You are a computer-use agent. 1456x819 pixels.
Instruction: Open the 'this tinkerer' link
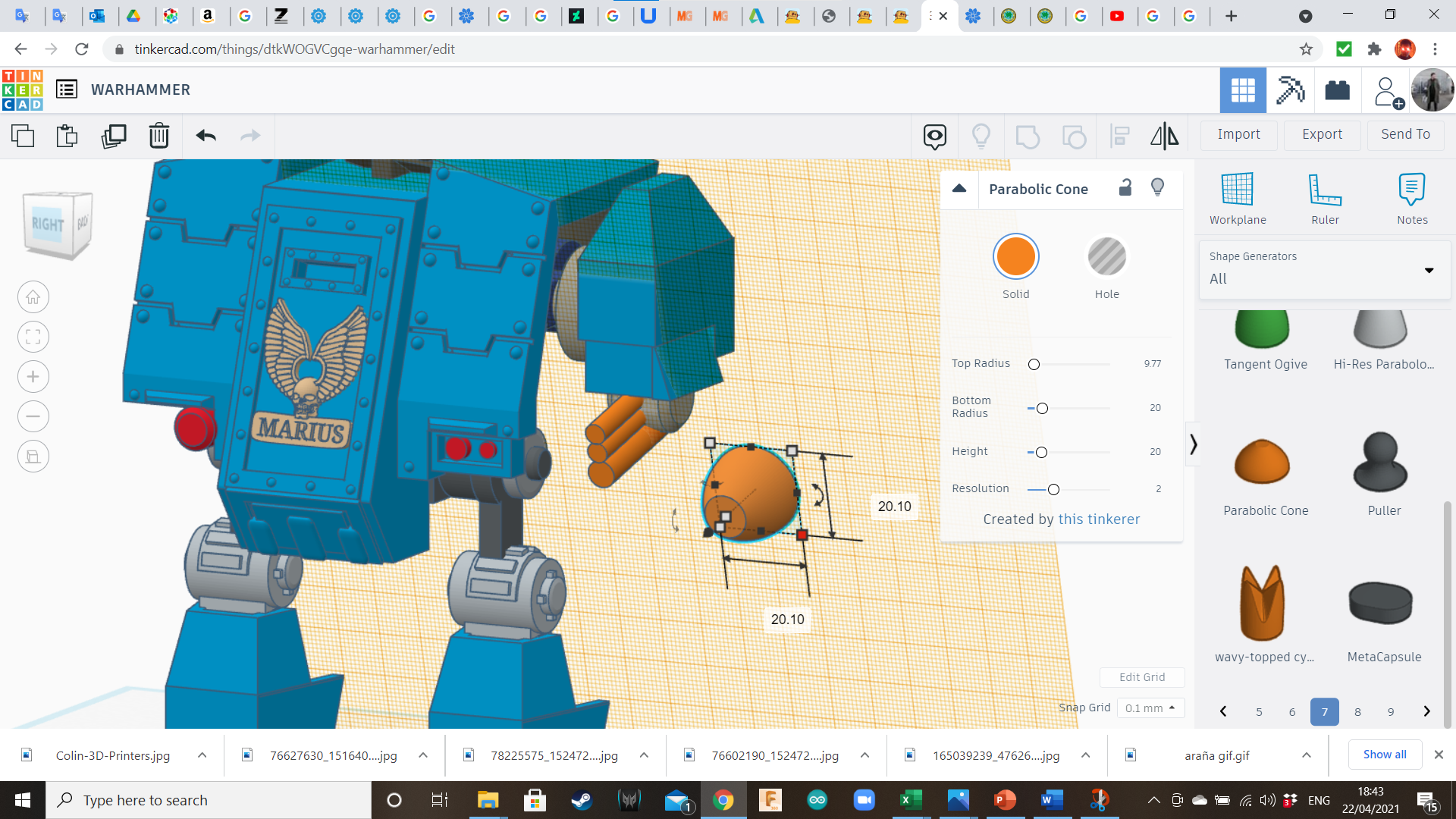point(1099,519)
